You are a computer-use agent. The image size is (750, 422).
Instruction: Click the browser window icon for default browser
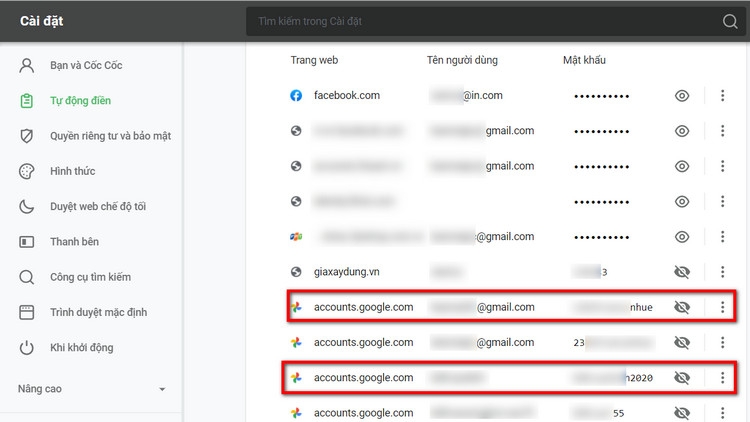(x=27, y=312)
